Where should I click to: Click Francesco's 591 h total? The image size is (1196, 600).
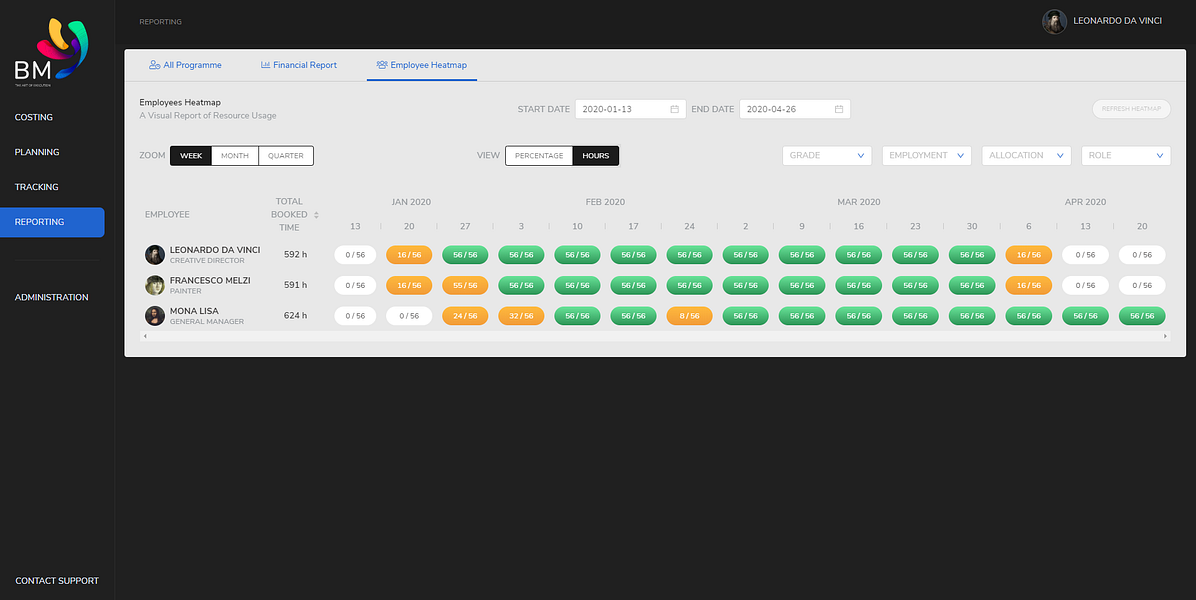point(295,285)
